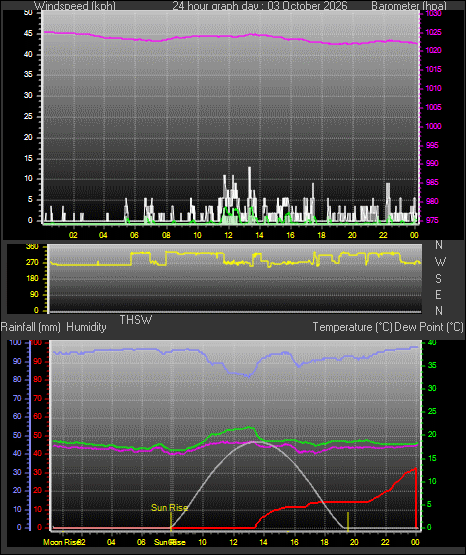Click the W compass direction label
The width and height of the screenshot is (466, 555).
coord(440,262)
